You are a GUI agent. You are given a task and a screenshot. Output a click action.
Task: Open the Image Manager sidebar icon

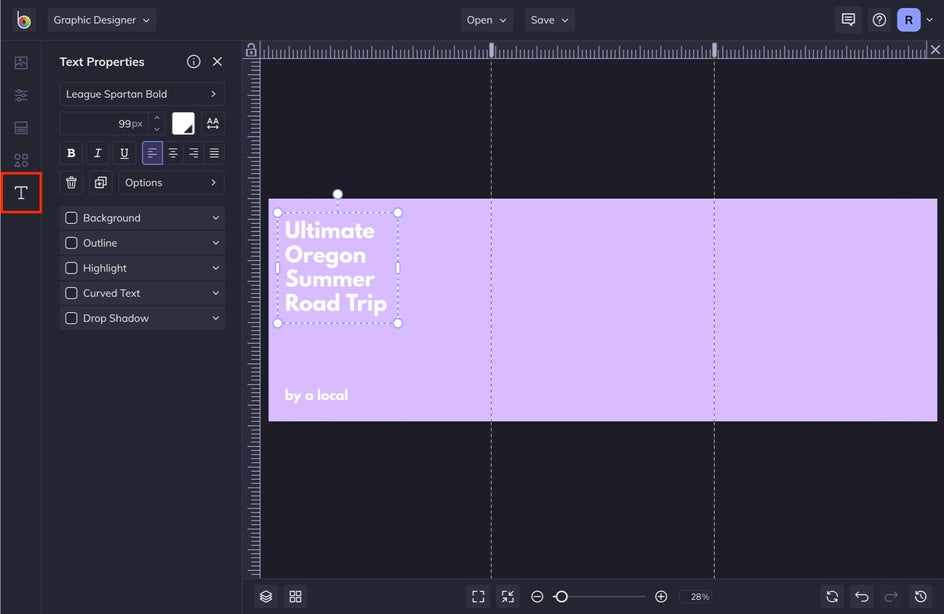pos(21,63)
